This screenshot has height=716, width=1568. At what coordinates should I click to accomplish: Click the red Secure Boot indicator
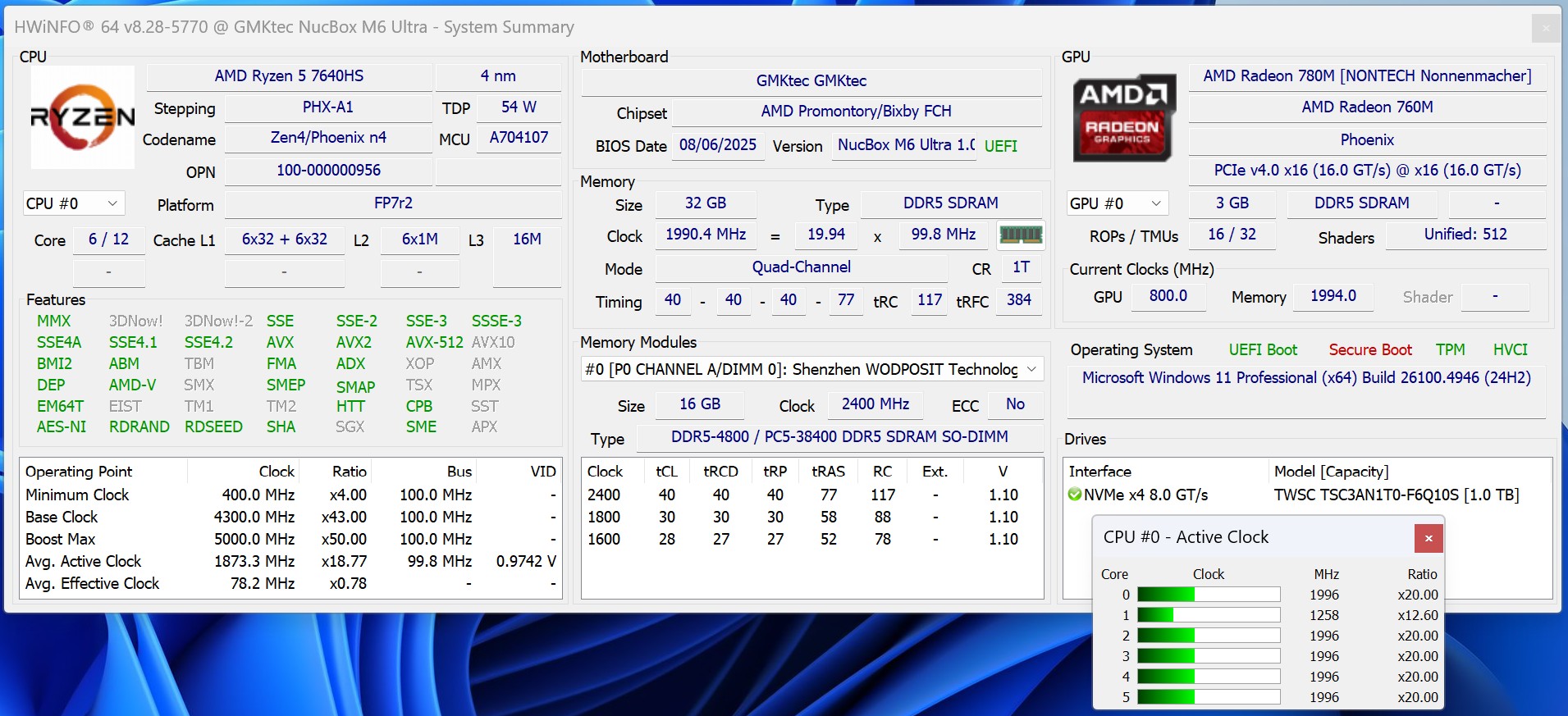[1369, 350]
